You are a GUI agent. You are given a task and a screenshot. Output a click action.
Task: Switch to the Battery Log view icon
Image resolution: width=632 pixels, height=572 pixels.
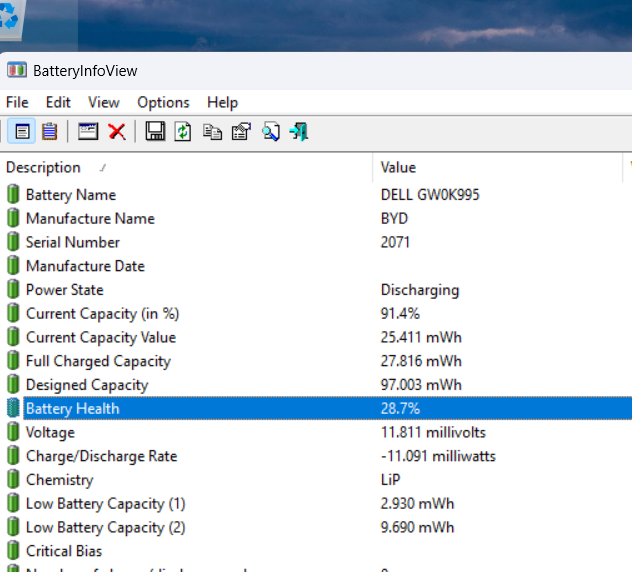pos(50,131)
